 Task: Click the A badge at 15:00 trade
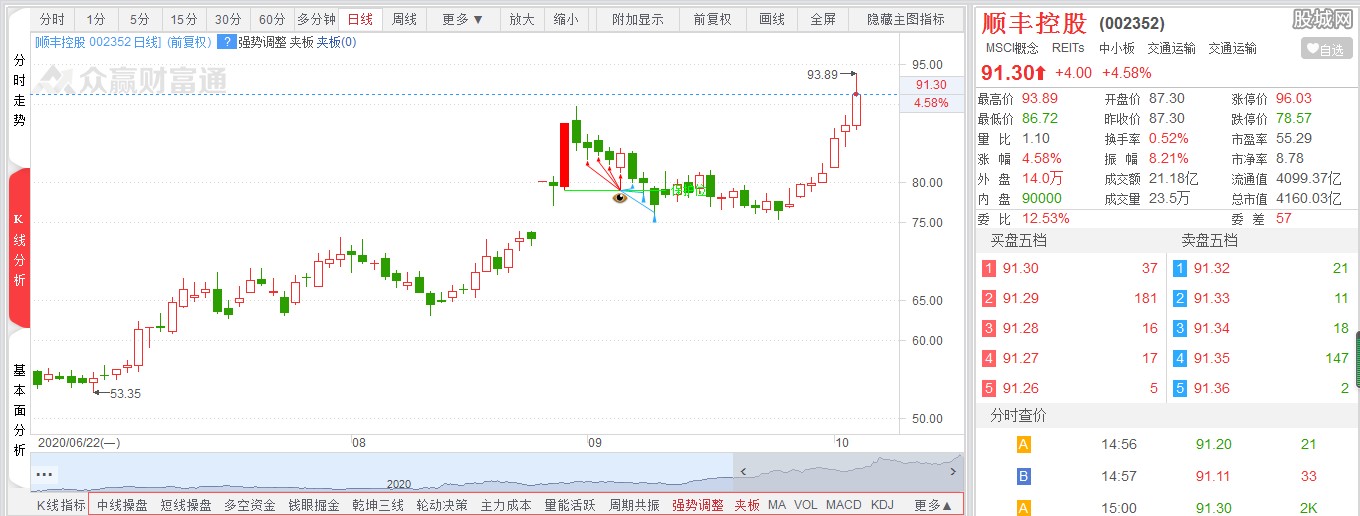1023,508
